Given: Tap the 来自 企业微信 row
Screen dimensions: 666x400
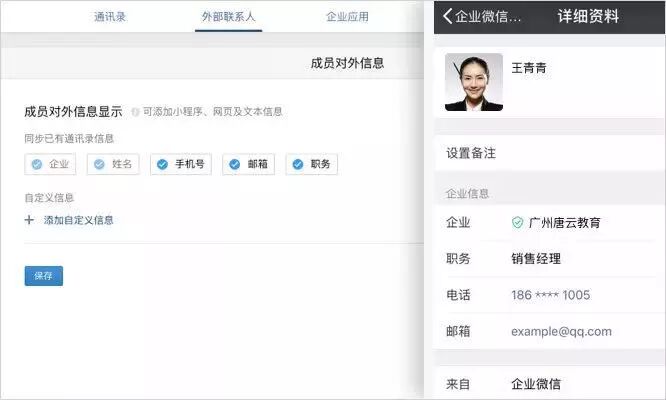Looking at the screenshot, I should point(550,383).
